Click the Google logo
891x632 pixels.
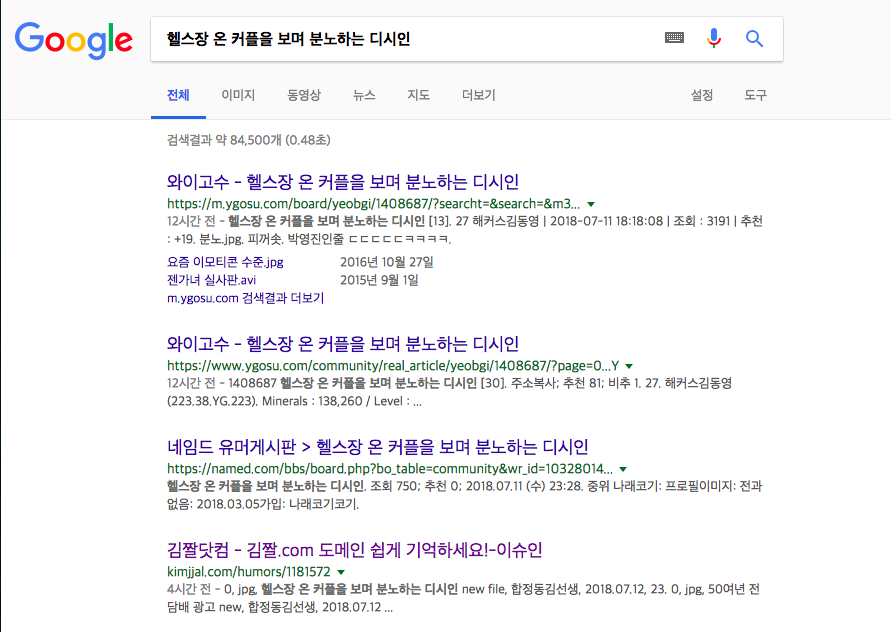pos(73,40)
